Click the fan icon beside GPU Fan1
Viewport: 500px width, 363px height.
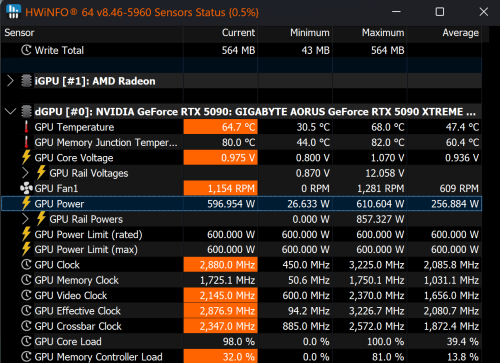[x=26, y=188]
